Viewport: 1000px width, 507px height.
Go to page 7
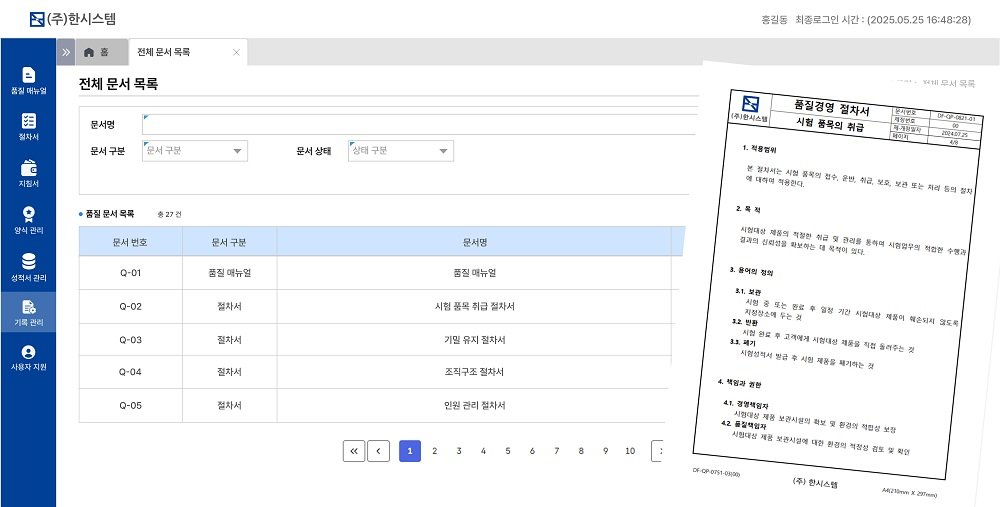pos(556,451)
